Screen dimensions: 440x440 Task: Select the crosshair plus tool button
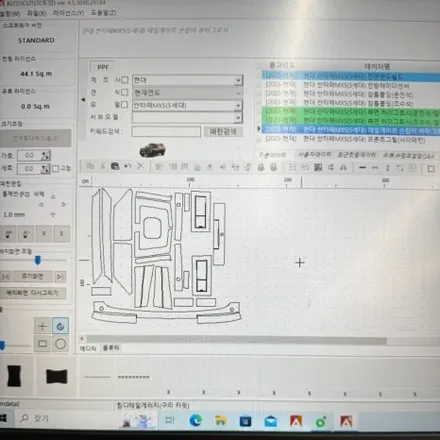[42, 326]
